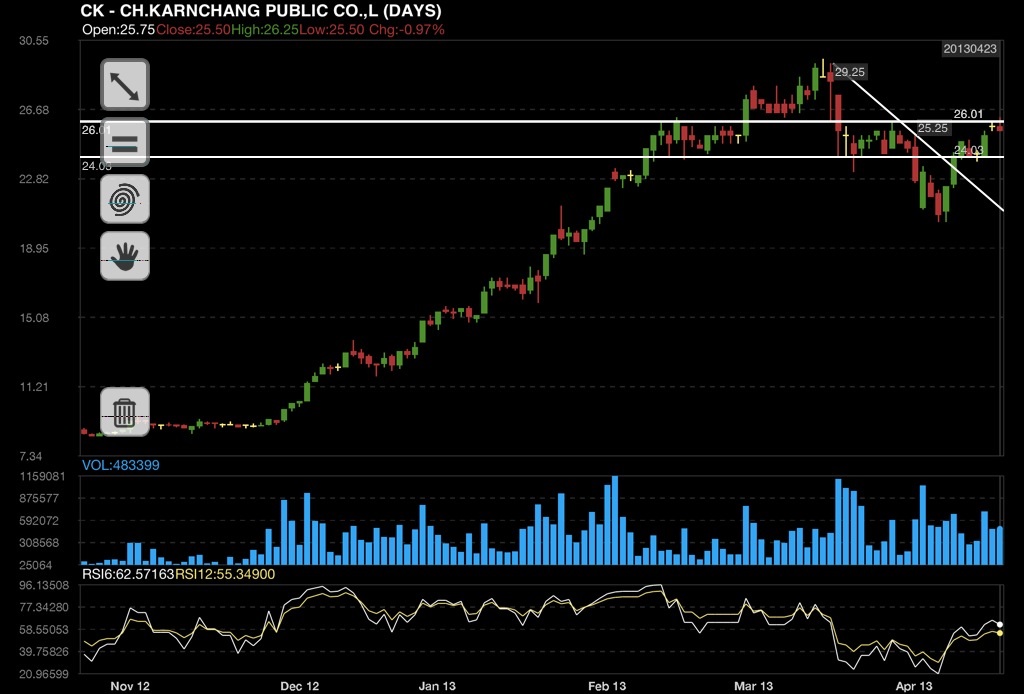This screenshot has height=694, width=1024.
Task: Click the 1159081 volume axis label
Action: point(42,477)
